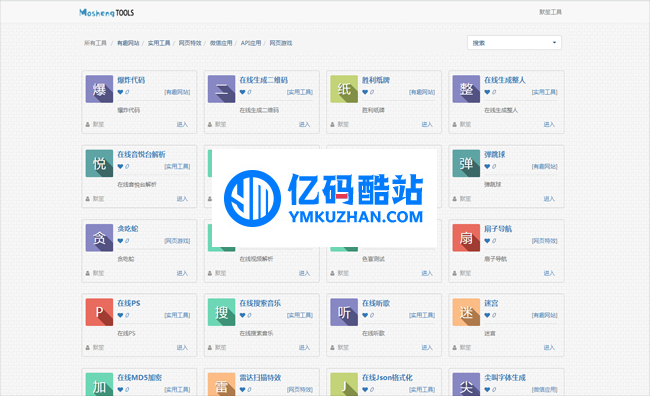Select the 听 tile icon for 在线听歌
This screenshot has width=650, height=396.
click(x=344, y=312)
